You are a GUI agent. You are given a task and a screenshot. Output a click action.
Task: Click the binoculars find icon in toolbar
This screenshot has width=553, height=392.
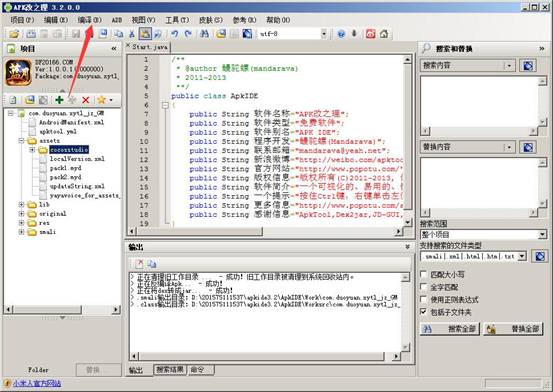[204, 34]
